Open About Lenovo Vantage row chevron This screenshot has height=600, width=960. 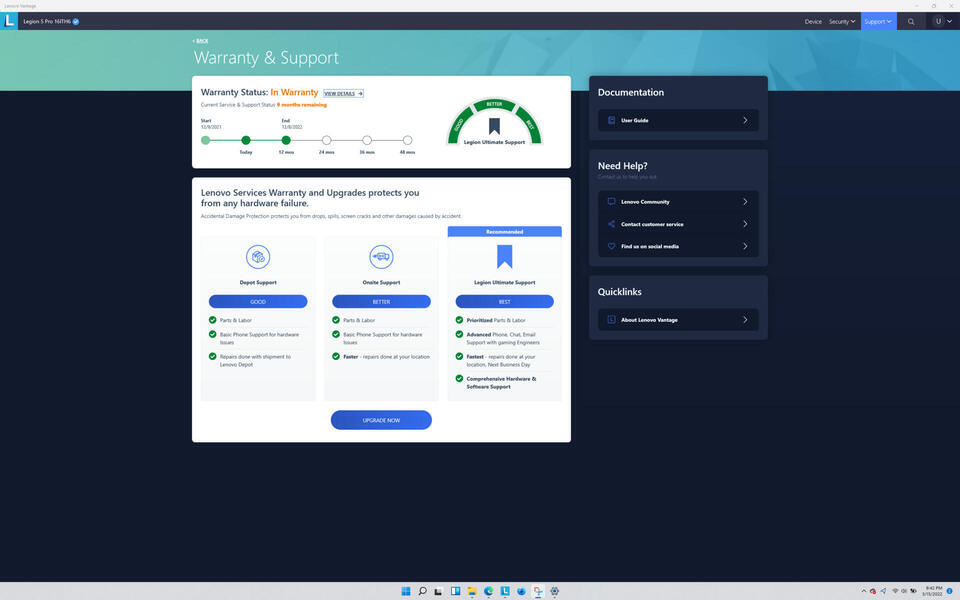[745, 320]
